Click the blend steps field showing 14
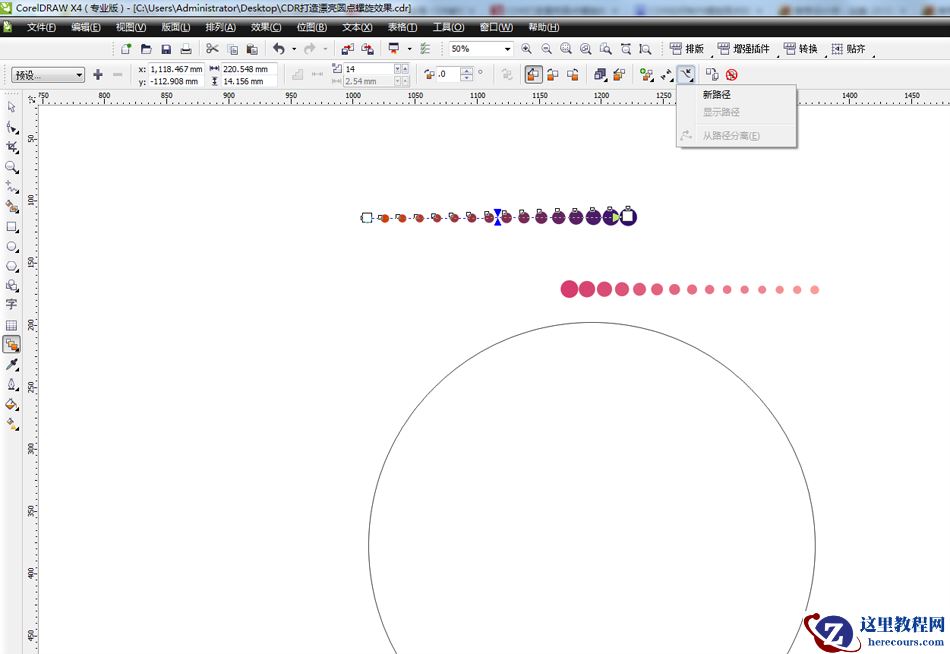Screen dimensions: 950x654 click(x=368, y=69)
